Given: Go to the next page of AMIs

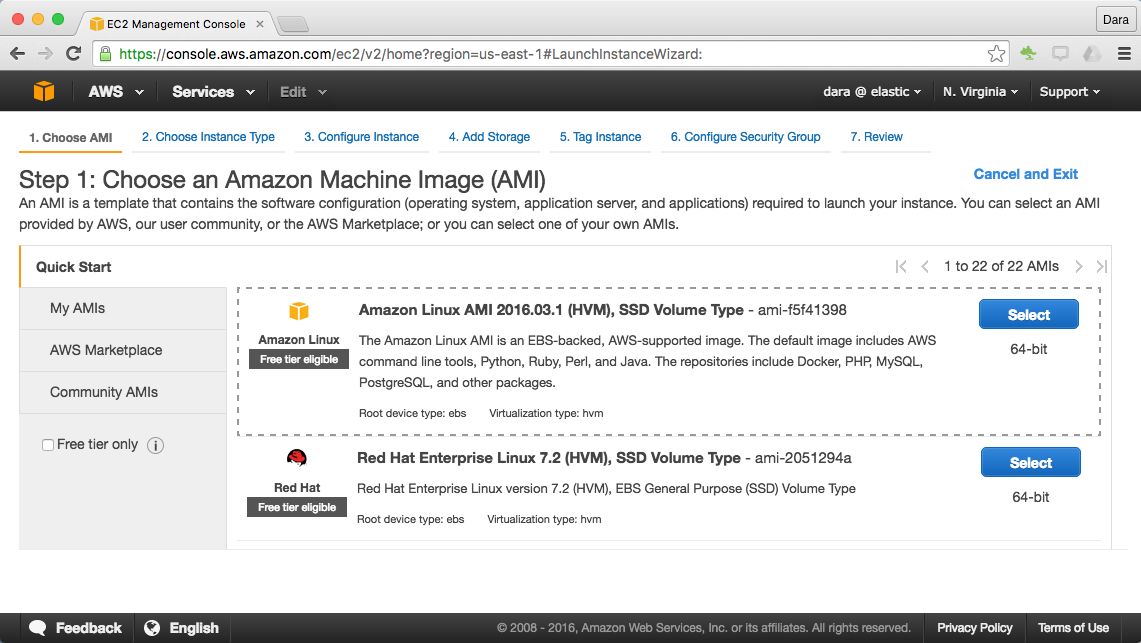Looking at the screenshot, I should [1078, 266].
